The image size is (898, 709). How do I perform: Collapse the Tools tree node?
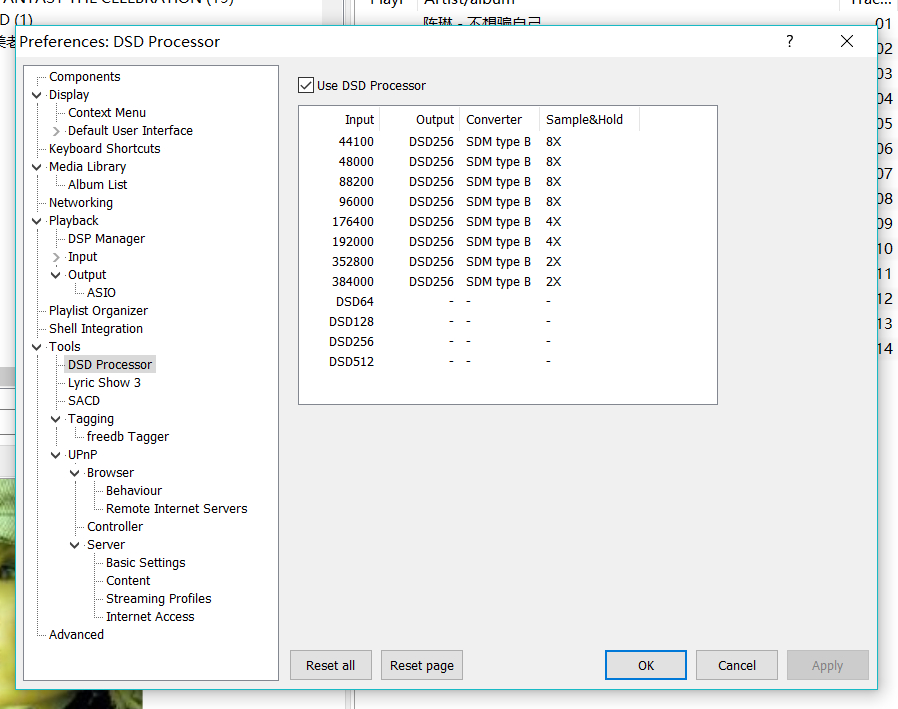[x=37, y=347]
